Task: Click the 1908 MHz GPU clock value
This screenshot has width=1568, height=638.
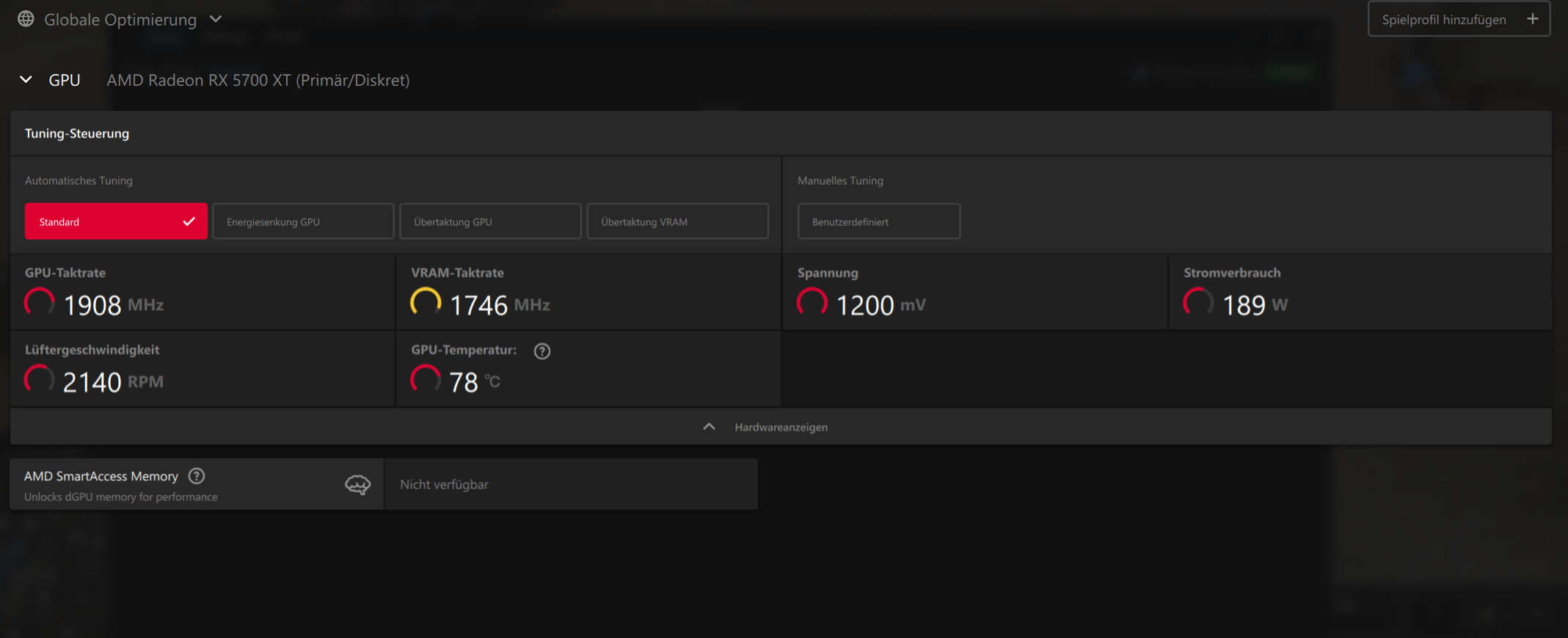Action: 114,305
